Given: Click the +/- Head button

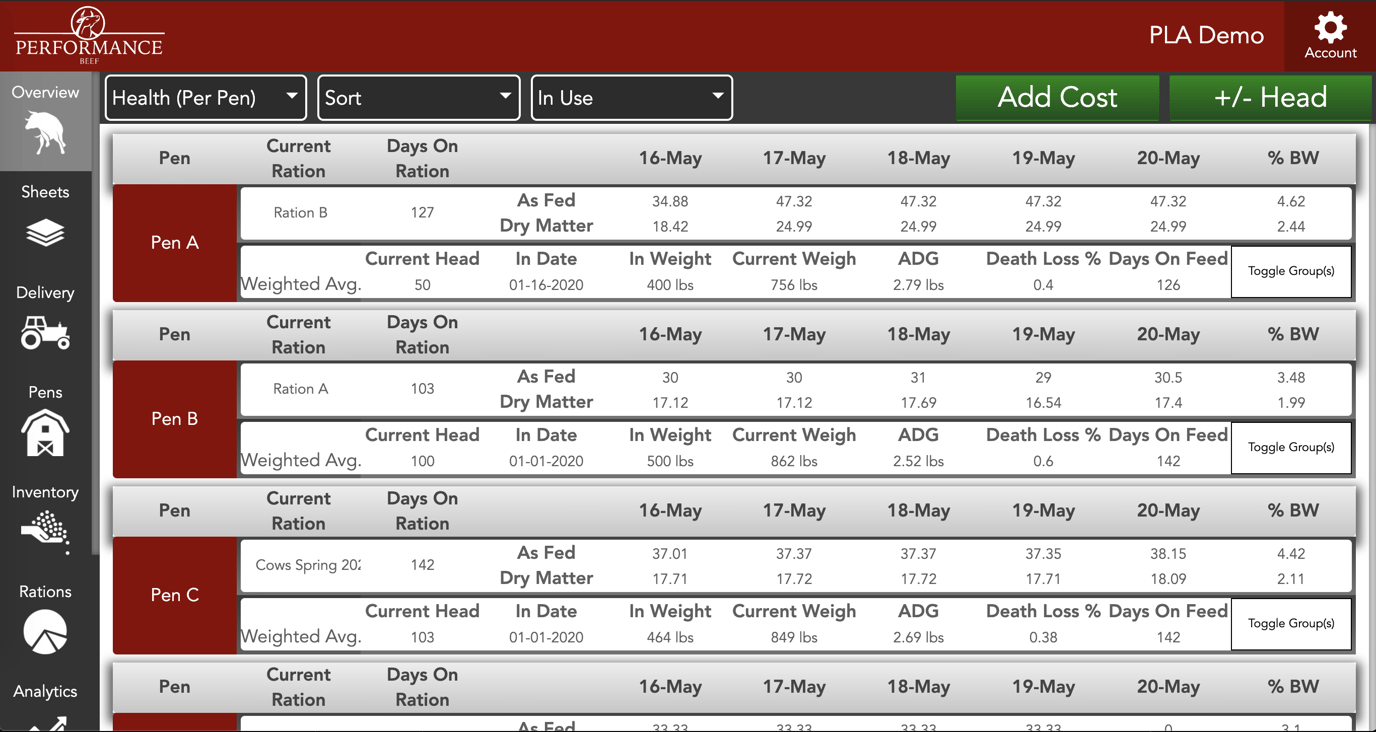Looking at the screenshot, I should (x=1270, y=98).
